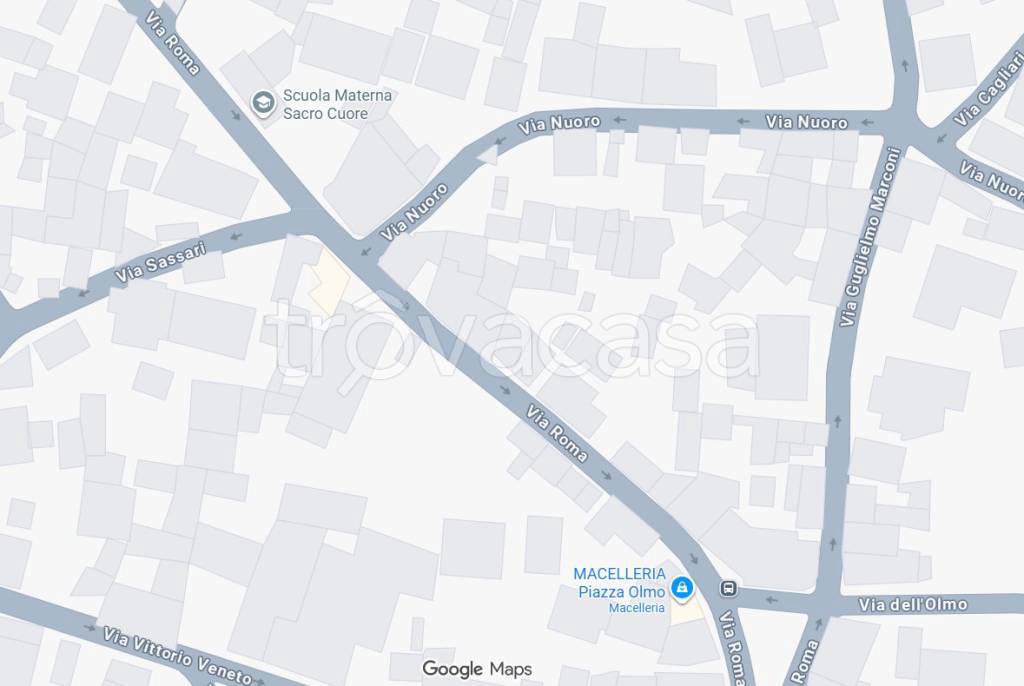Open the Scuola Materna Sacro Cuore label
The image size is (1024, 686).
[337, 105]
